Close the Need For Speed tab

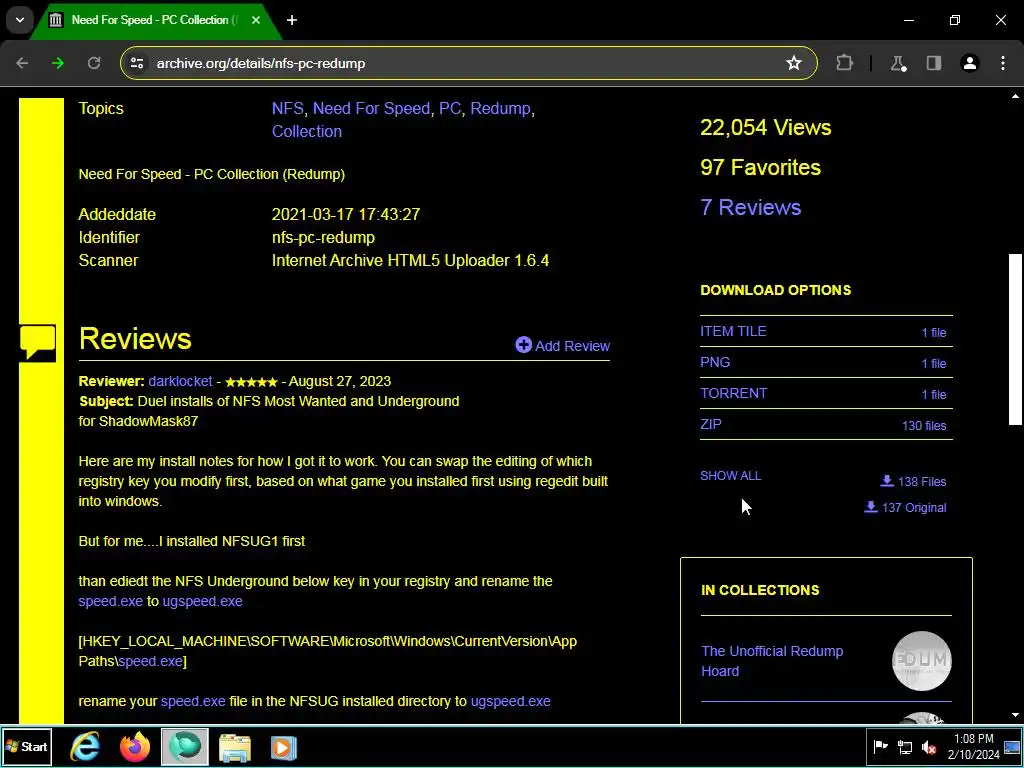pos(256,20)
